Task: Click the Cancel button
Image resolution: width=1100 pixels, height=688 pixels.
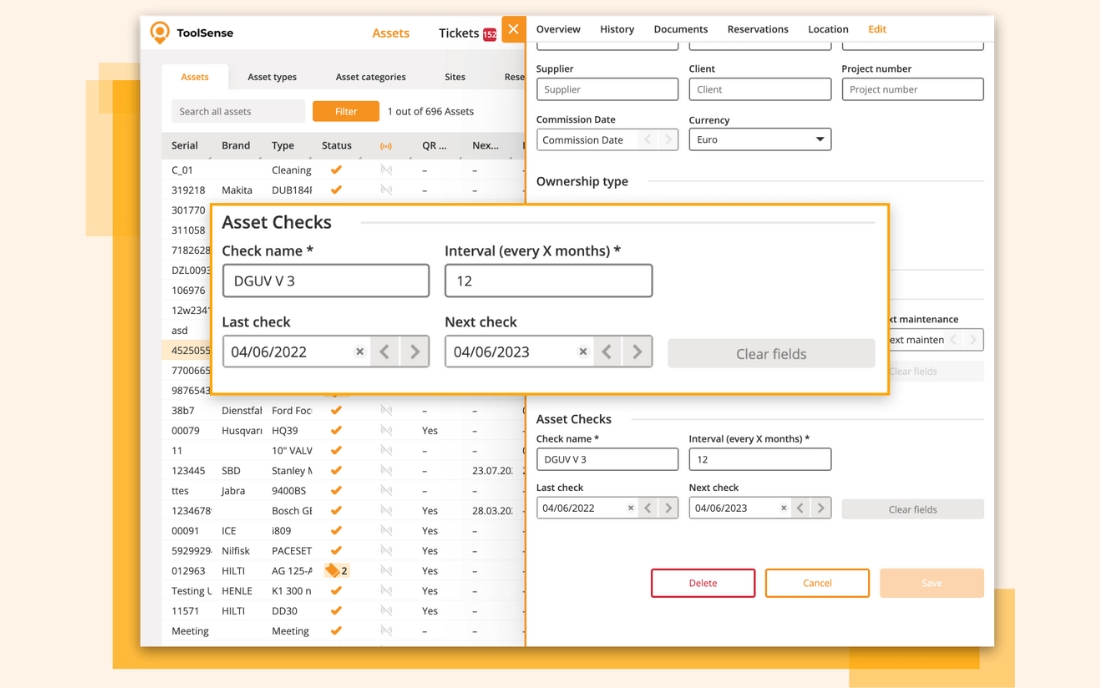Action: click(x=817, y=583)
